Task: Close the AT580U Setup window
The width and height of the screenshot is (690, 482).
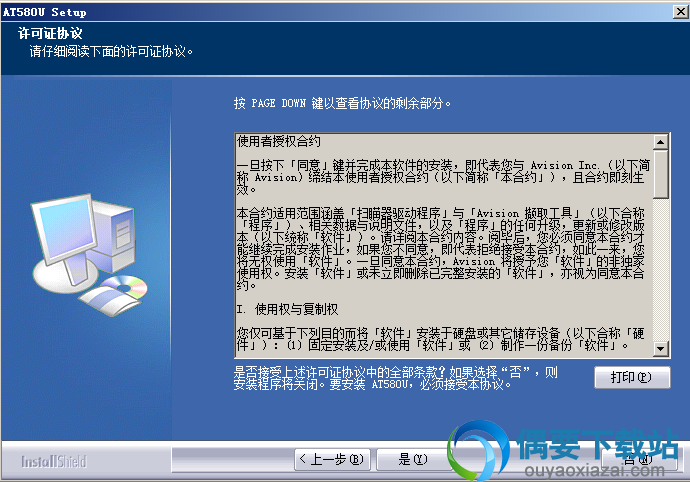Action: point(680,11)
